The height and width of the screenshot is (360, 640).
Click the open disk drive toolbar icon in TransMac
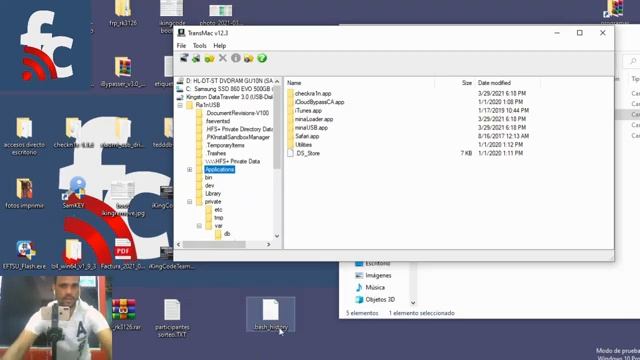coord(184,58)
